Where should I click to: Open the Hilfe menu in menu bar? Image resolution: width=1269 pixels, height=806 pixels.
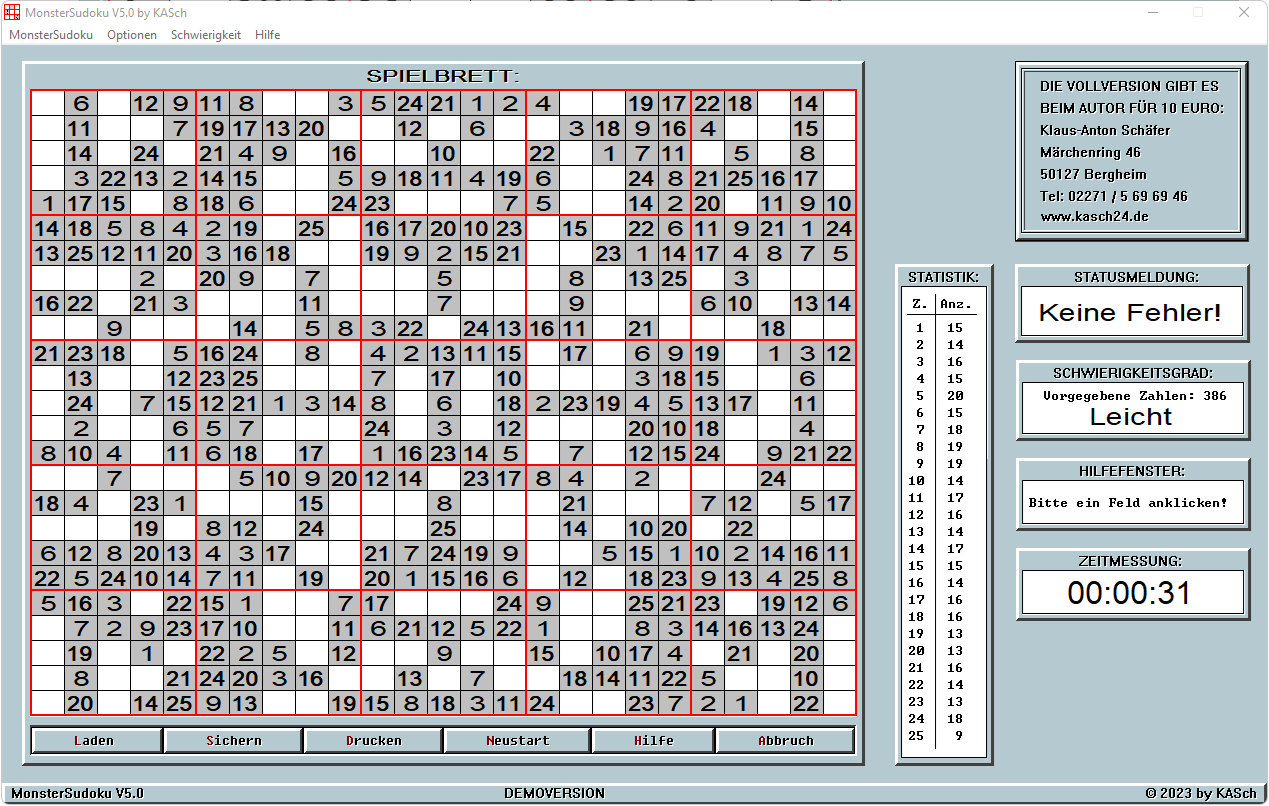[x=267, y=35]
